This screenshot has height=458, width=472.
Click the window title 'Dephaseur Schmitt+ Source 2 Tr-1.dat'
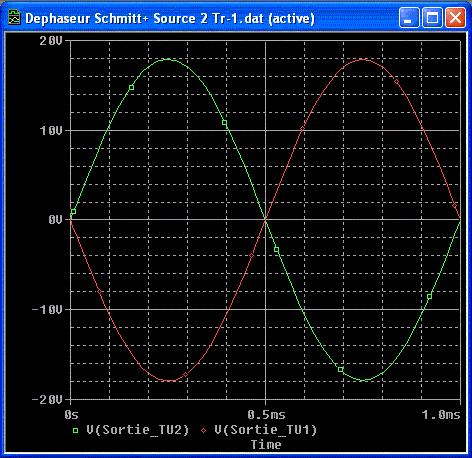coord(144,18)
